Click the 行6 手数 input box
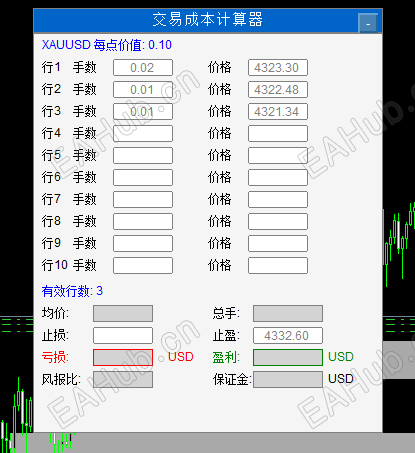 coord(143,178)
